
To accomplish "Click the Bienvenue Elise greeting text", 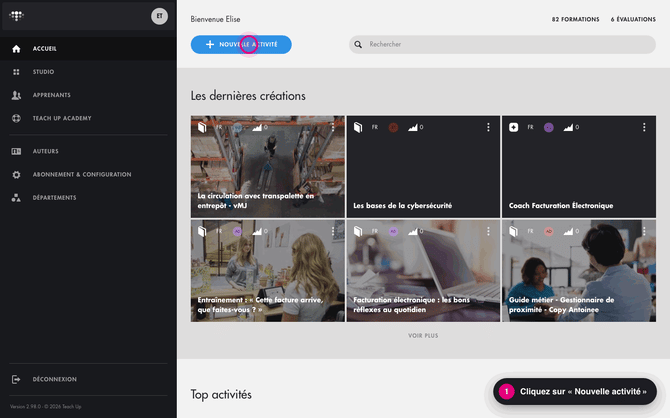I will pos(215,19).
